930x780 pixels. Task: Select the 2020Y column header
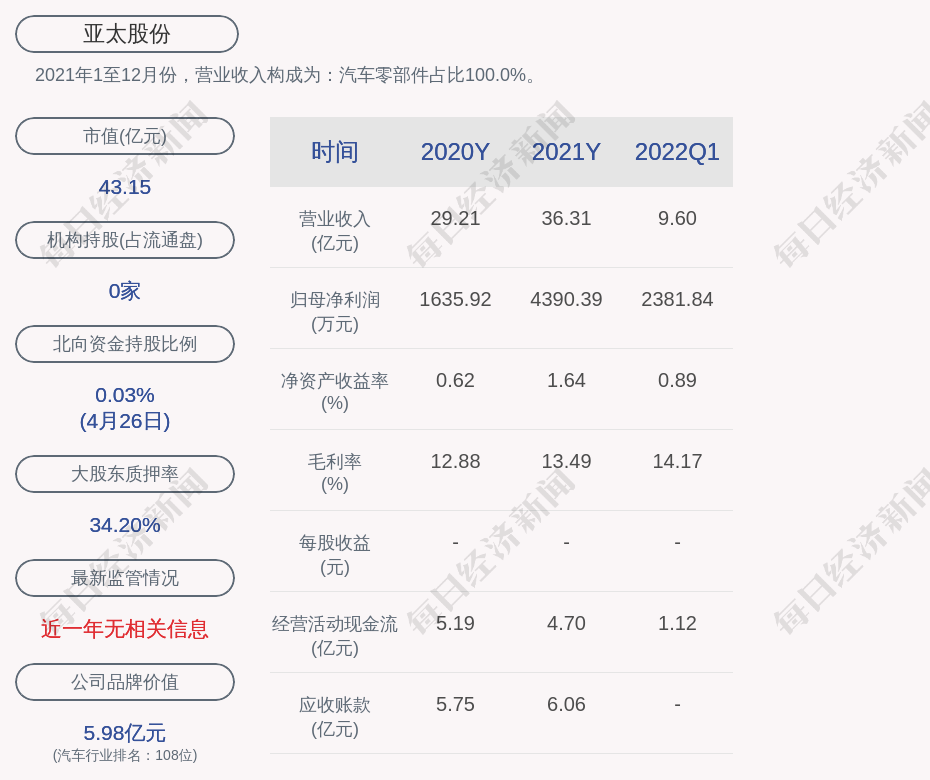(455, 152)
